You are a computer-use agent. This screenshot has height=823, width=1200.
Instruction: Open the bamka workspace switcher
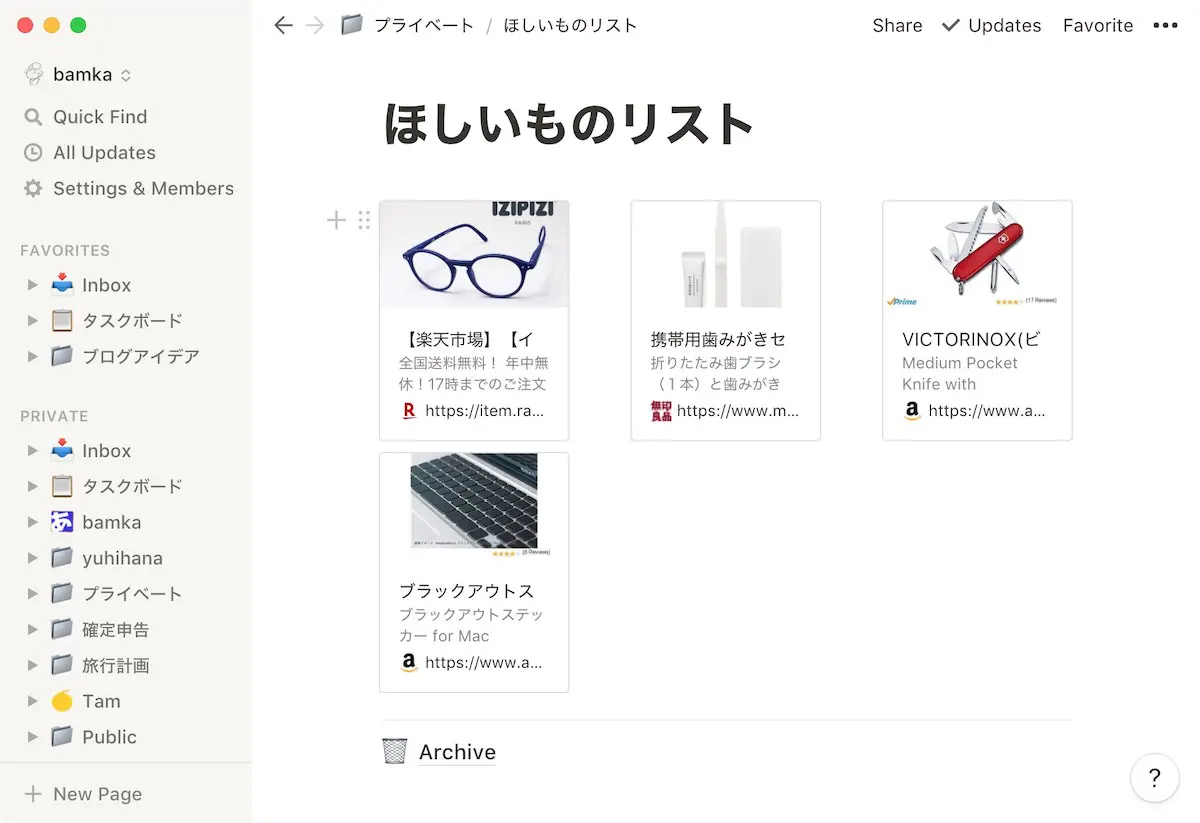(78, 74)
